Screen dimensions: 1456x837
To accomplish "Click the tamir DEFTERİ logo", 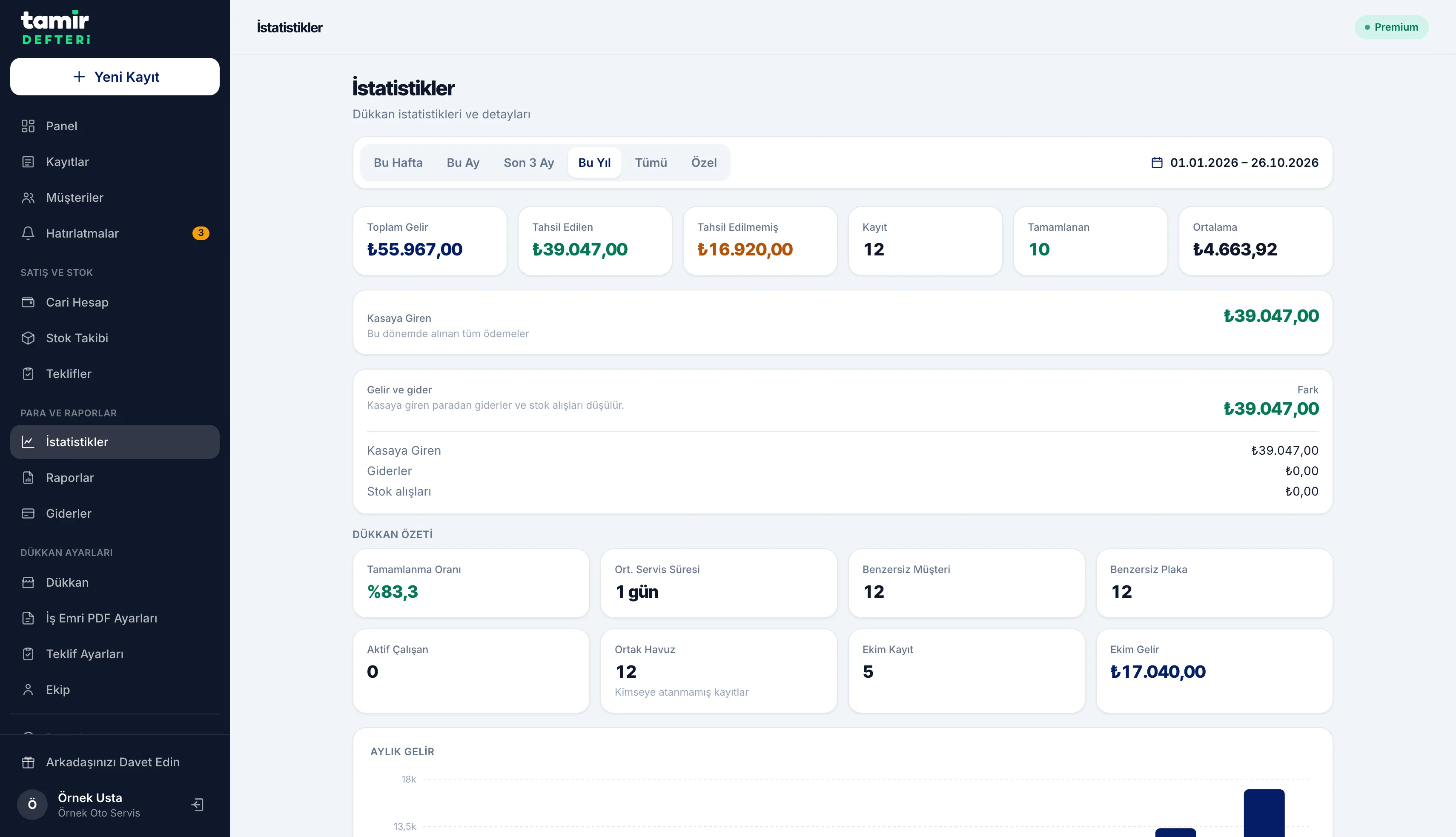I will (56, 28).
